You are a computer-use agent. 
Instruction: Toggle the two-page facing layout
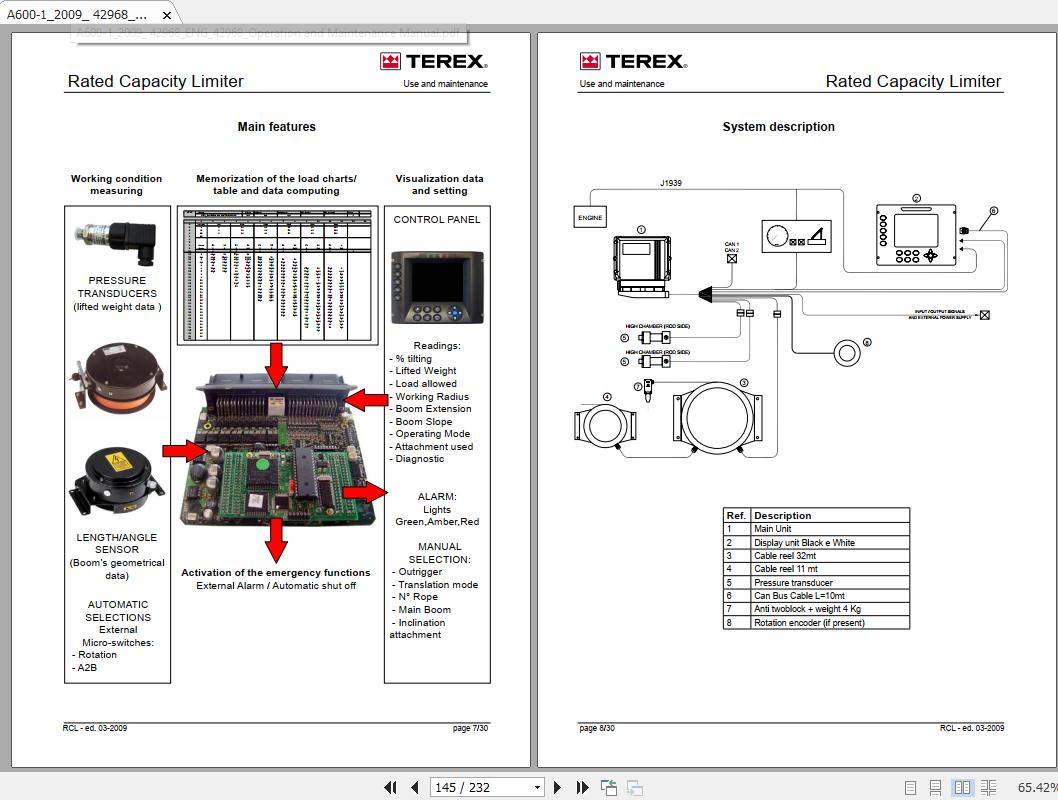(962, 788)
